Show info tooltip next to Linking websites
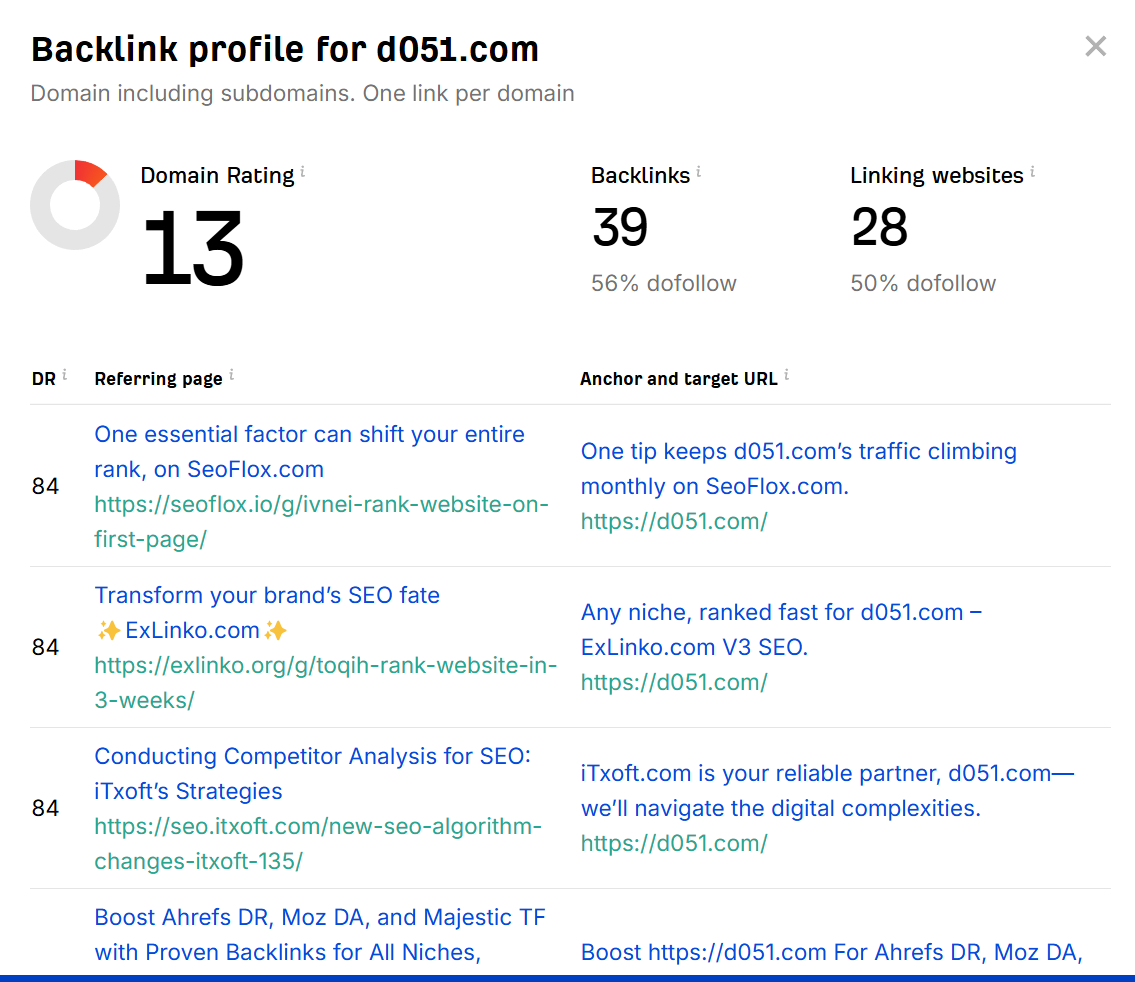The height and width of the screenshot is (982, 1135). pos(1032,172)
